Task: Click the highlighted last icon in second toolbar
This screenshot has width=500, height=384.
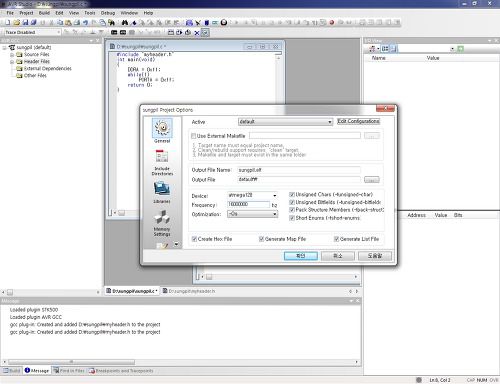Action: (205, 32)
